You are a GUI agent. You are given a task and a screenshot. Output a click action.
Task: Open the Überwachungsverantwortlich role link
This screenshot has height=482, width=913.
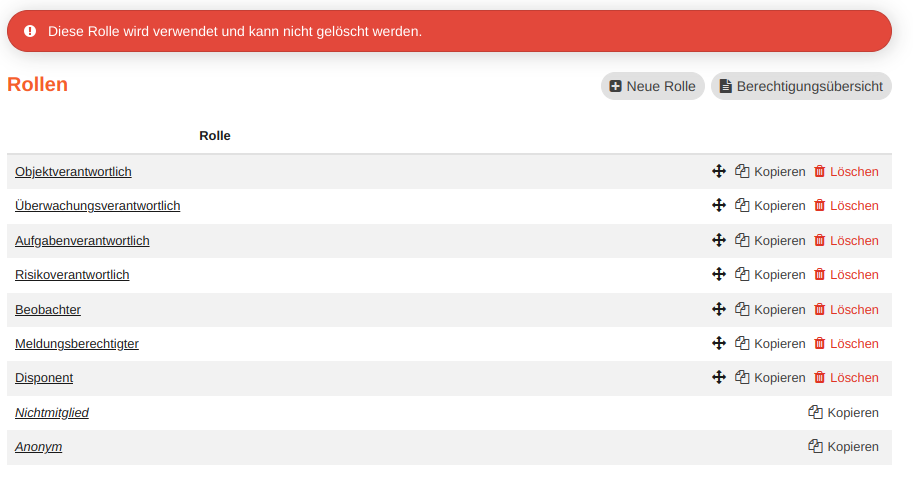click(x=97, y=206)
